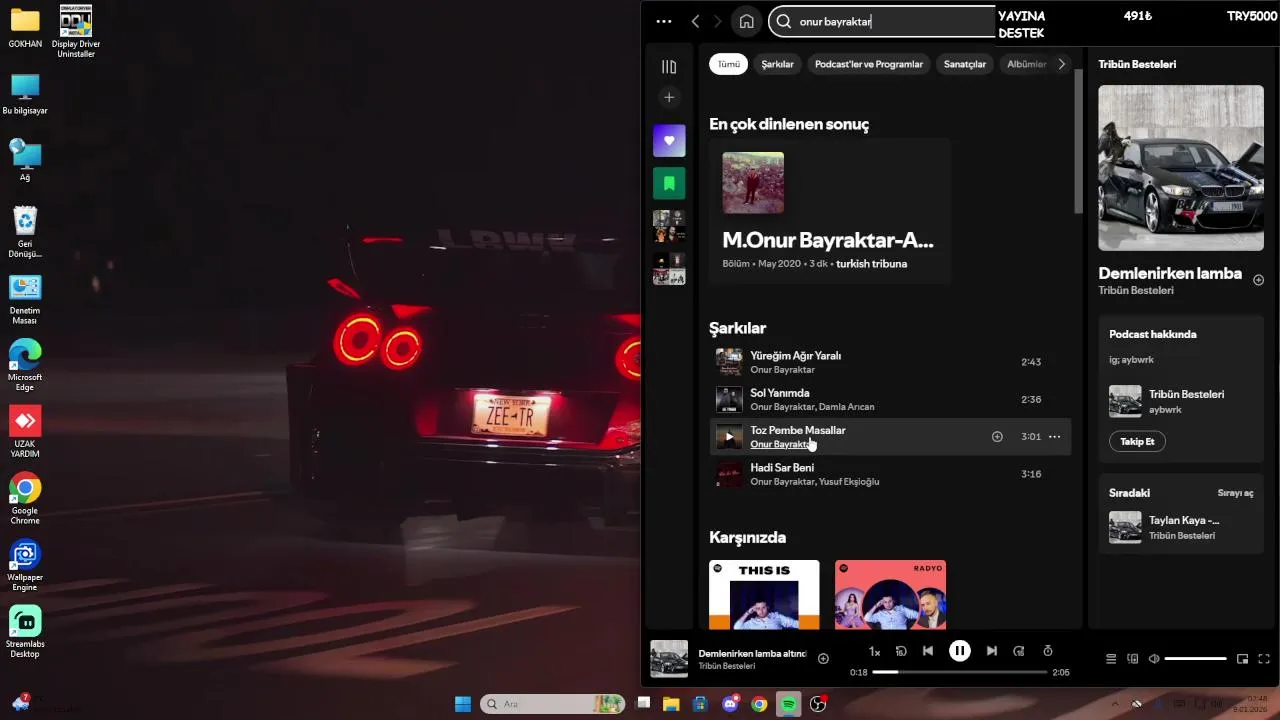Image resolution: width=1280 pixels, height=720 pixels.
Task: Open the Liked Songs playlist
Action: [669, 140]
